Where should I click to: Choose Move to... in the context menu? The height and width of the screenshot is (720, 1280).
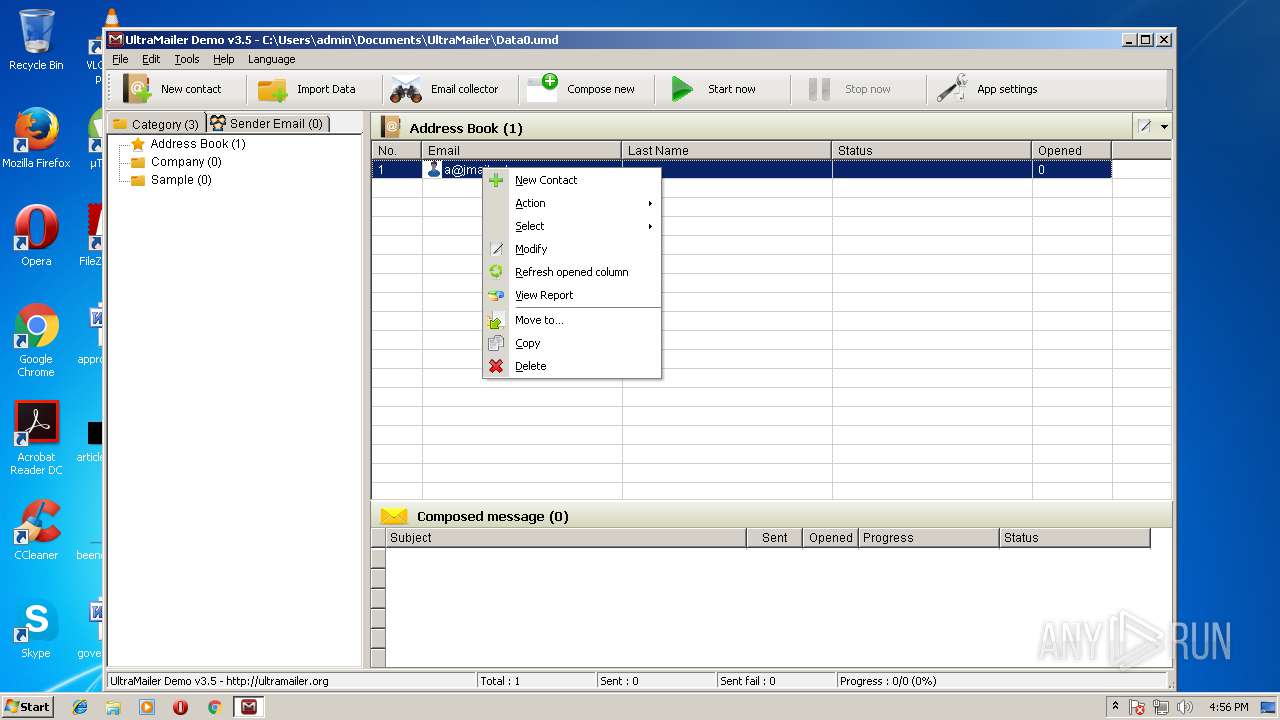[x=571, y=320]
